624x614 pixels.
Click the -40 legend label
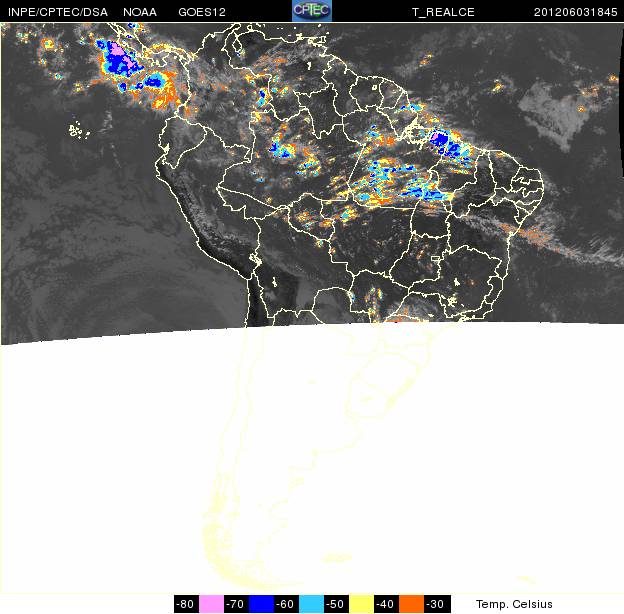(386, 604)
